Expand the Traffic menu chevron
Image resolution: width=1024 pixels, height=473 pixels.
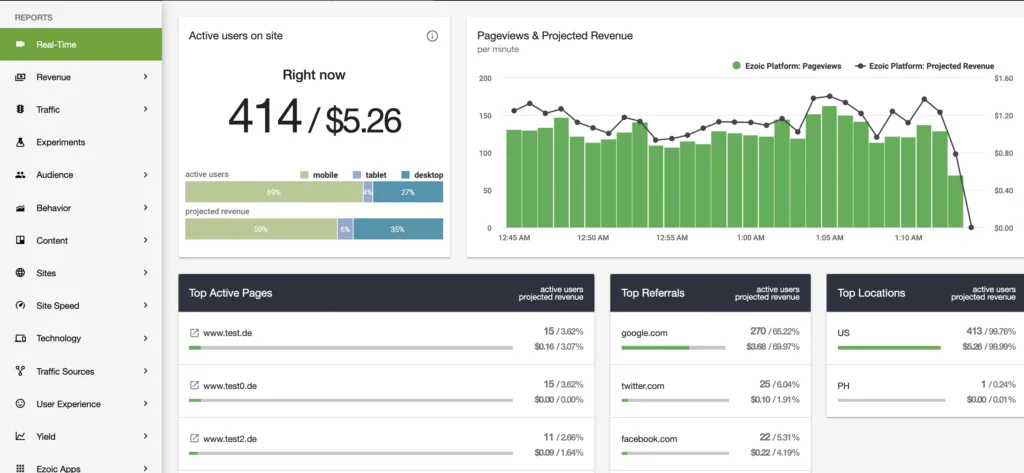tap(145, 109)
